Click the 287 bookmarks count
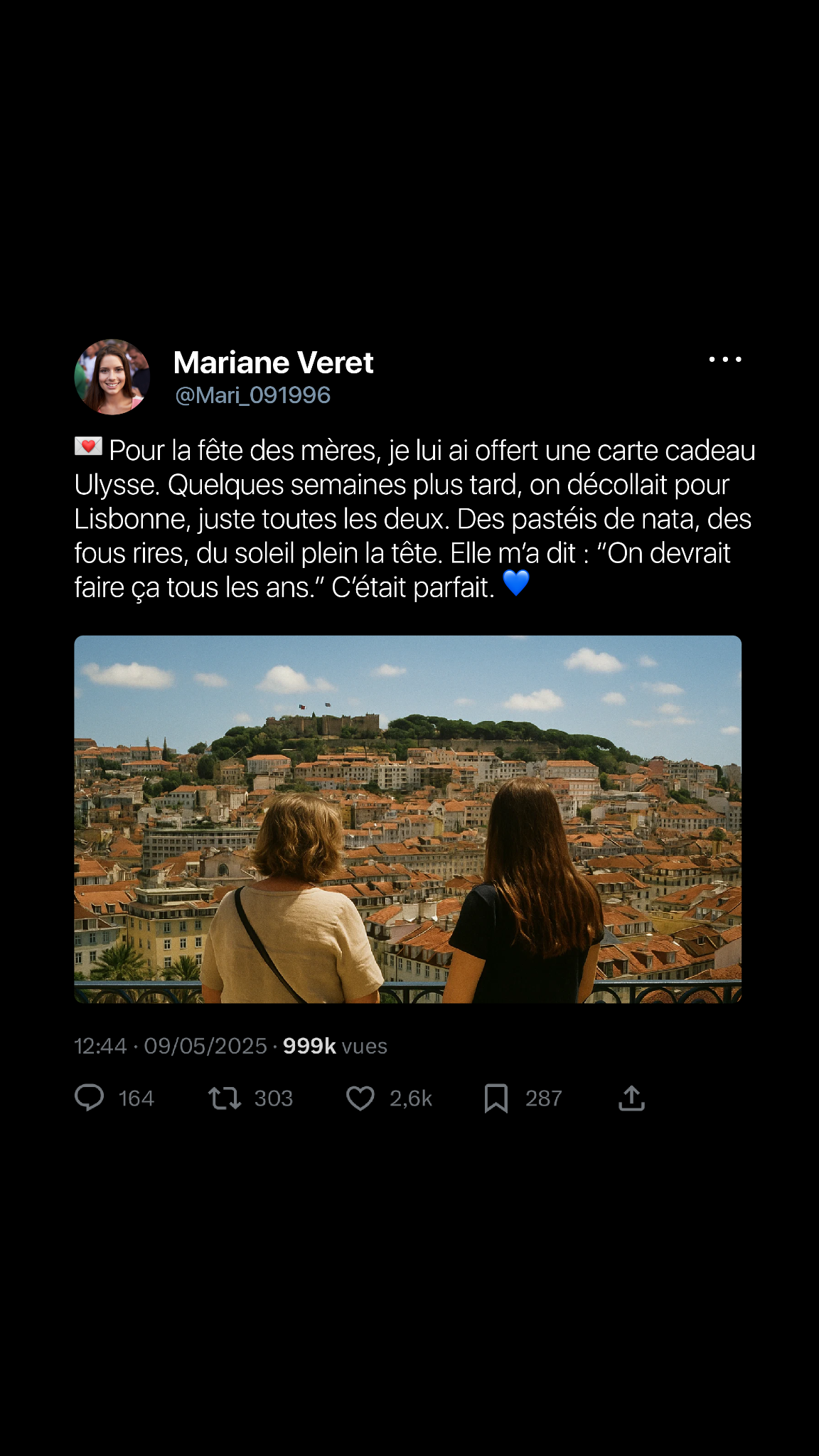 (544, 1098)
